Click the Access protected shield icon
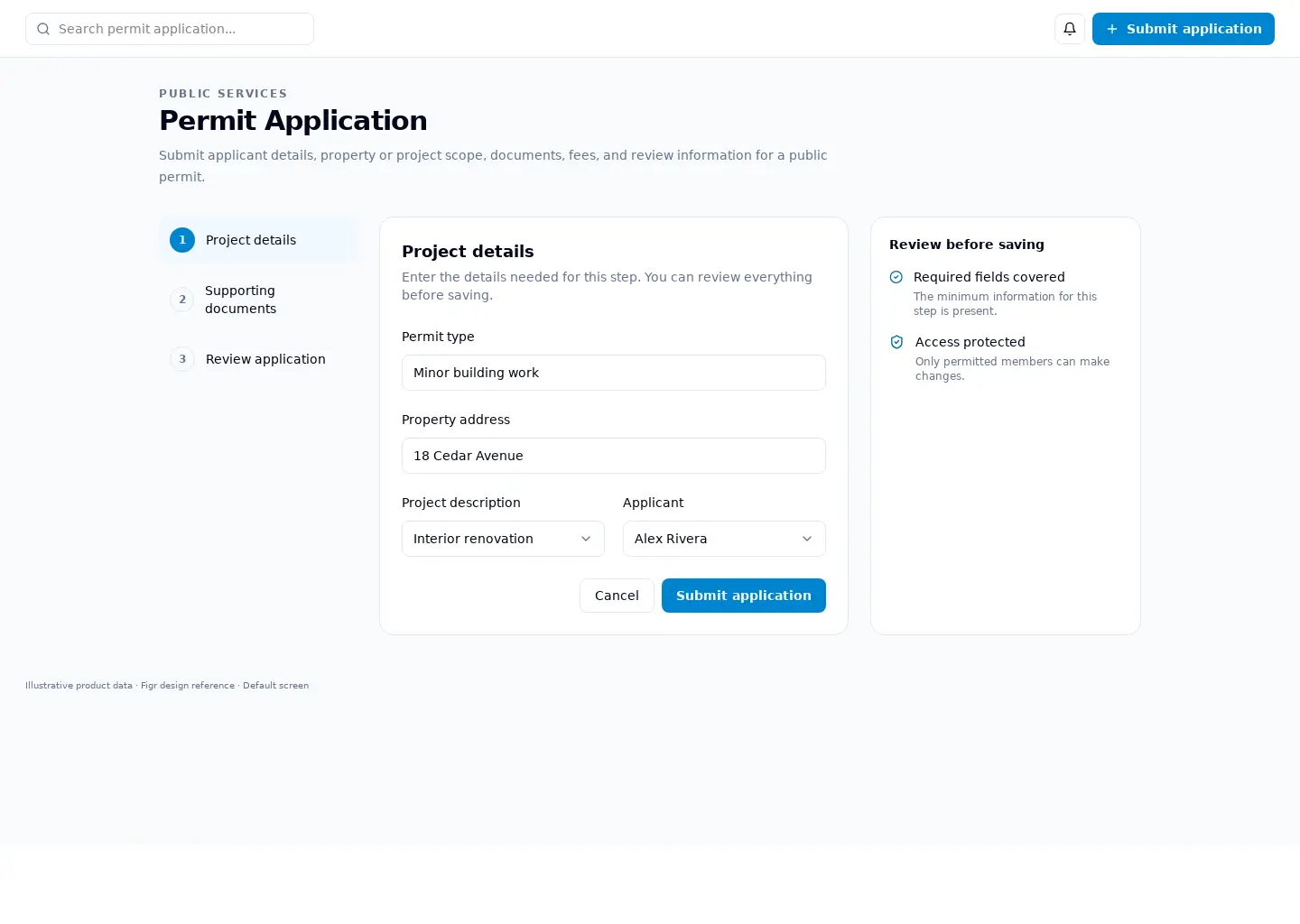The width and height of the screenshot is (1300, 924). tap(896, 342)
